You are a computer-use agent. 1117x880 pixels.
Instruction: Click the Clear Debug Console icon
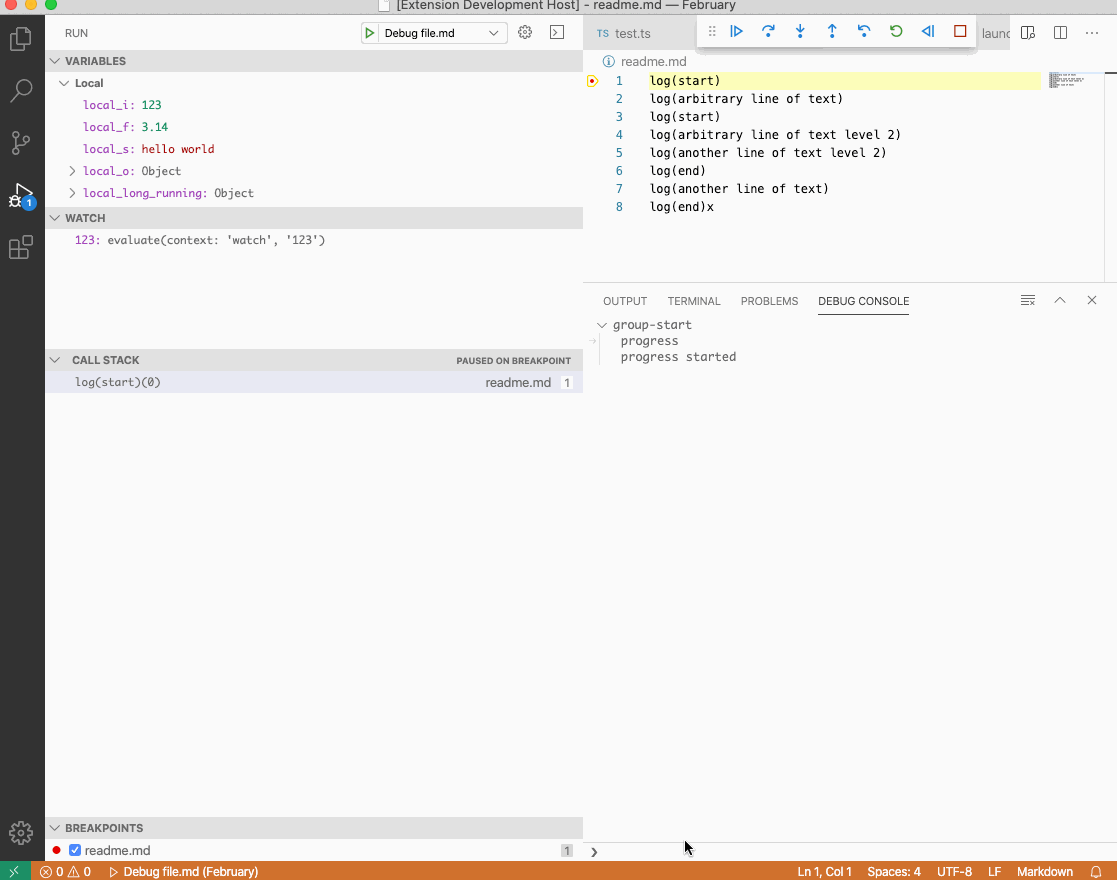[1028, 300]
